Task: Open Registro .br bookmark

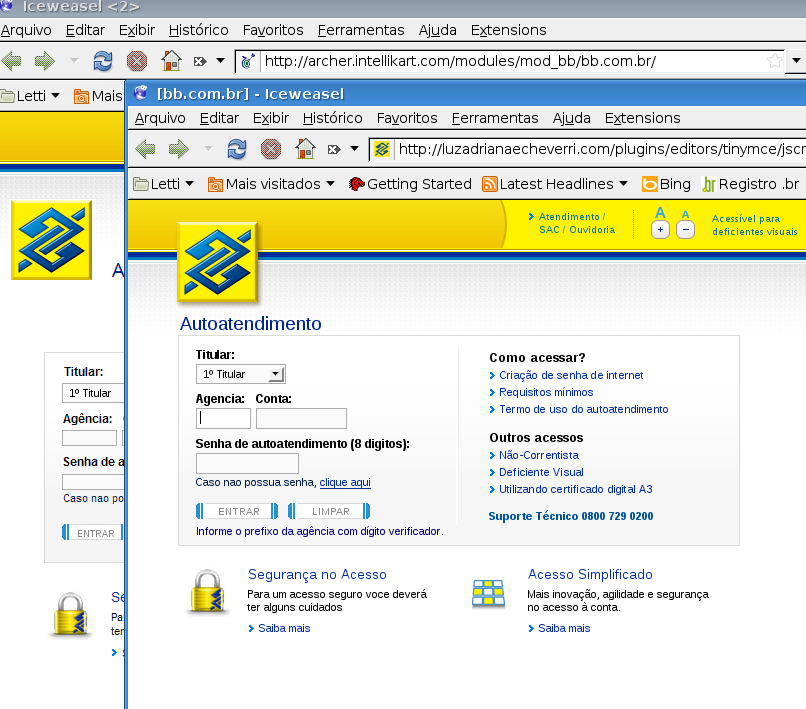Action: [x=751, y=184]
